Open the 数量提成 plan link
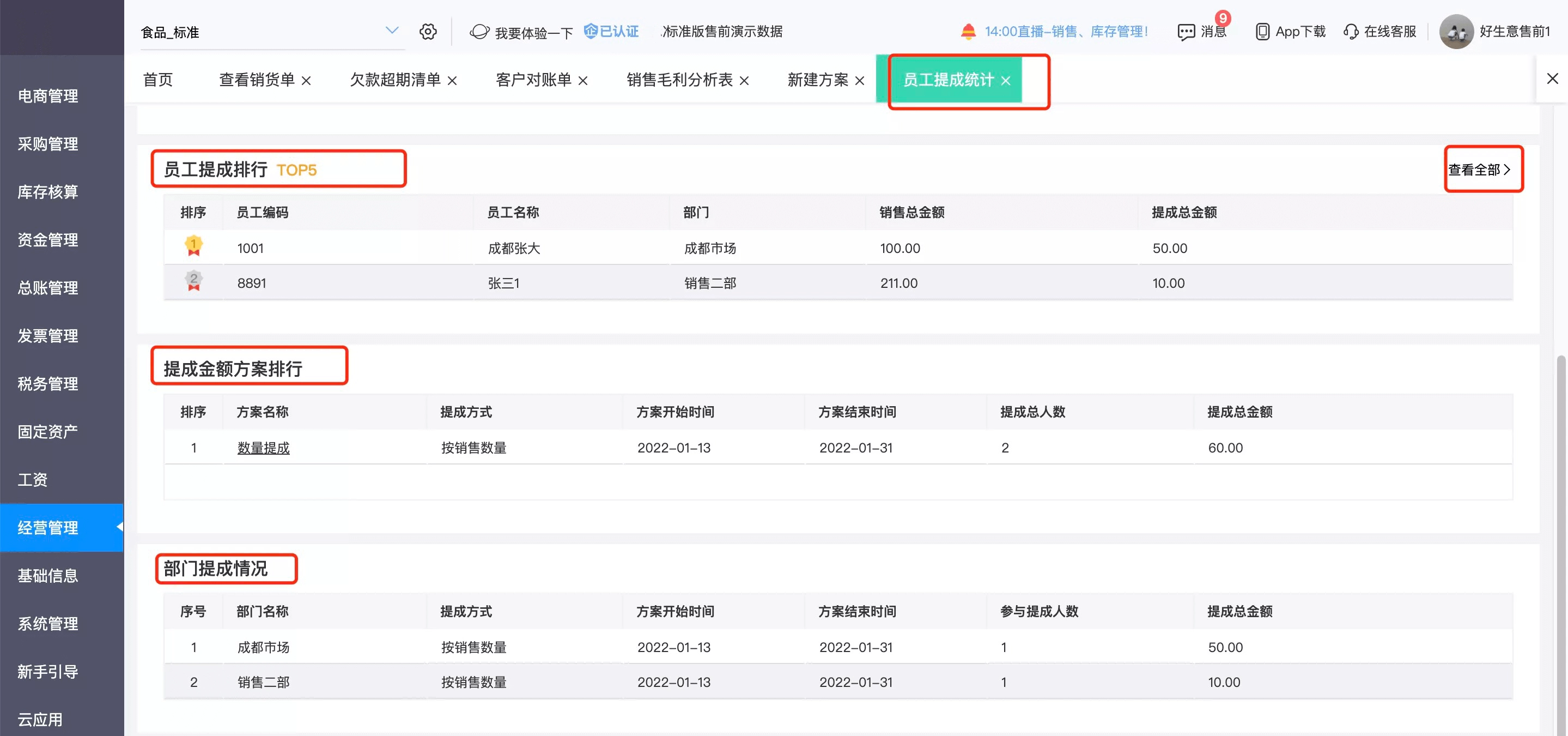1568x736 pixels. [264, 449]
